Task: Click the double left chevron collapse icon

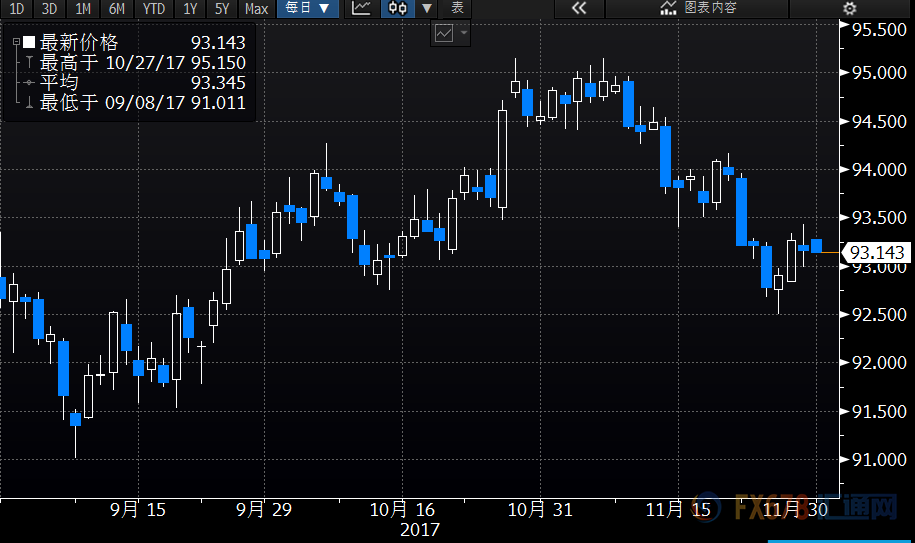Action: tap(578, 8)
